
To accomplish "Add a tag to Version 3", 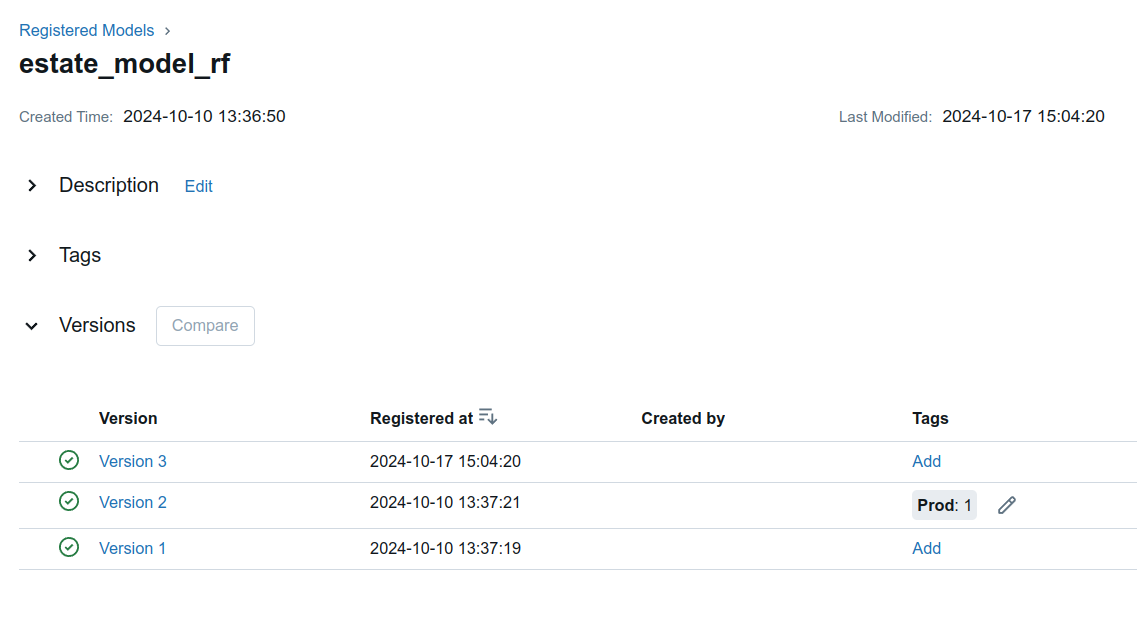I will [926, 461].
